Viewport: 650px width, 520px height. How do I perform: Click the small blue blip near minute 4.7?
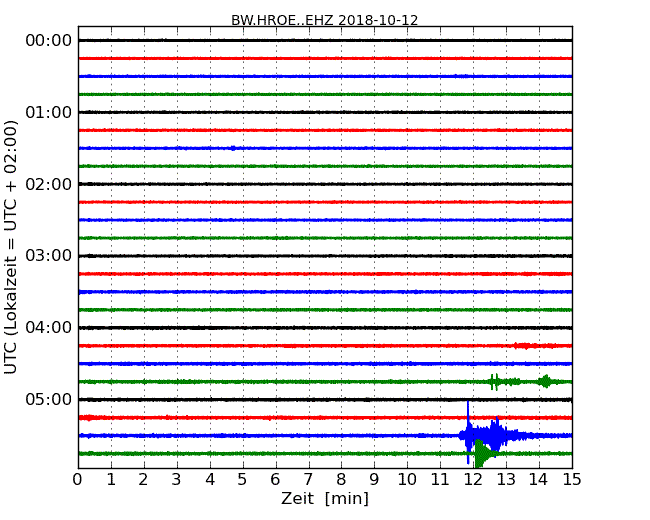click(x=233, y=148)
